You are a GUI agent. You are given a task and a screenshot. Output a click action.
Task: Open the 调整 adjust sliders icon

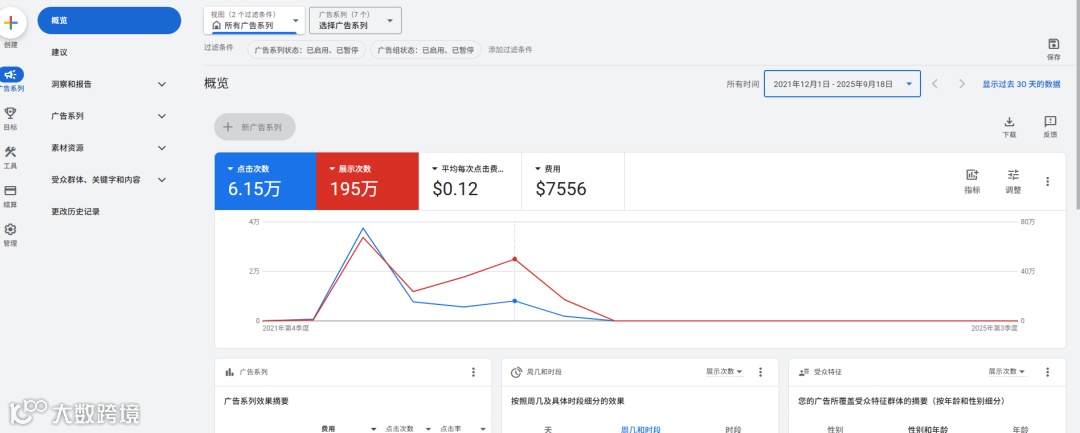pyautogui.click(x=1012, y=175)
